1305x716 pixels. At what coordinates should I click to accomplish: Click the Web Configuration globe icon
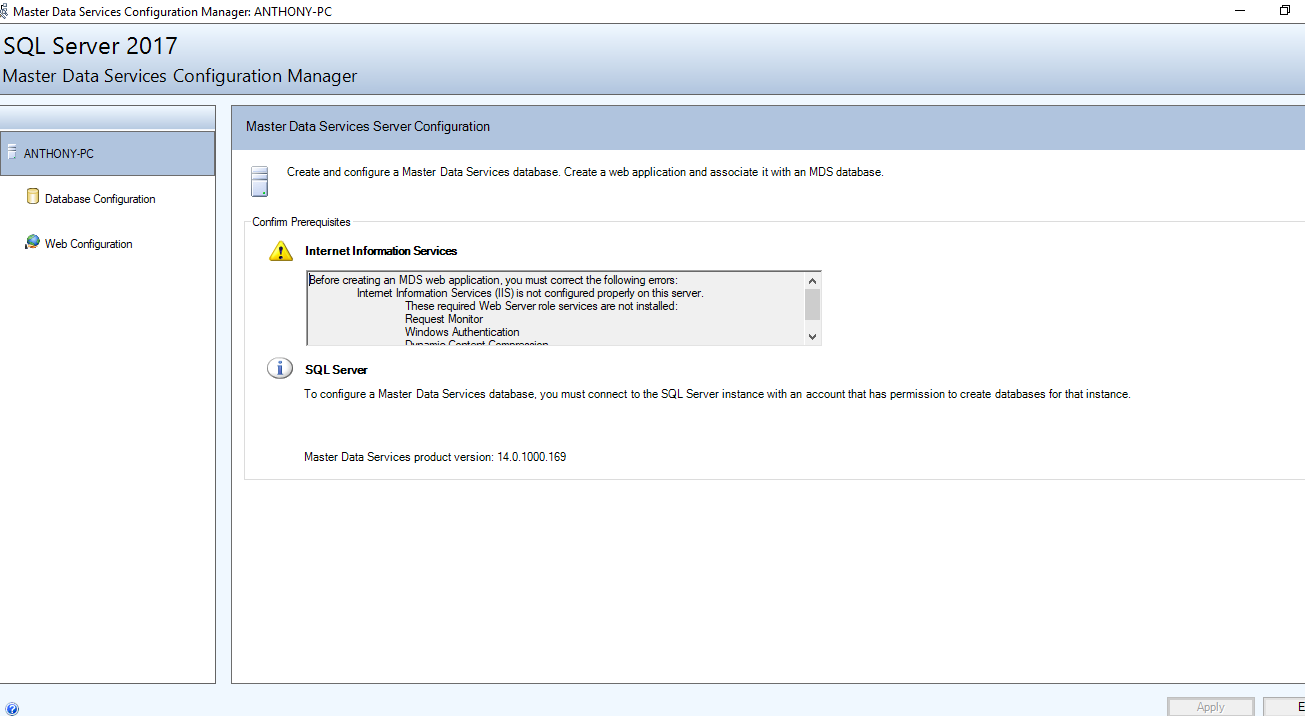pyautogui.click(x=33, y=242)
